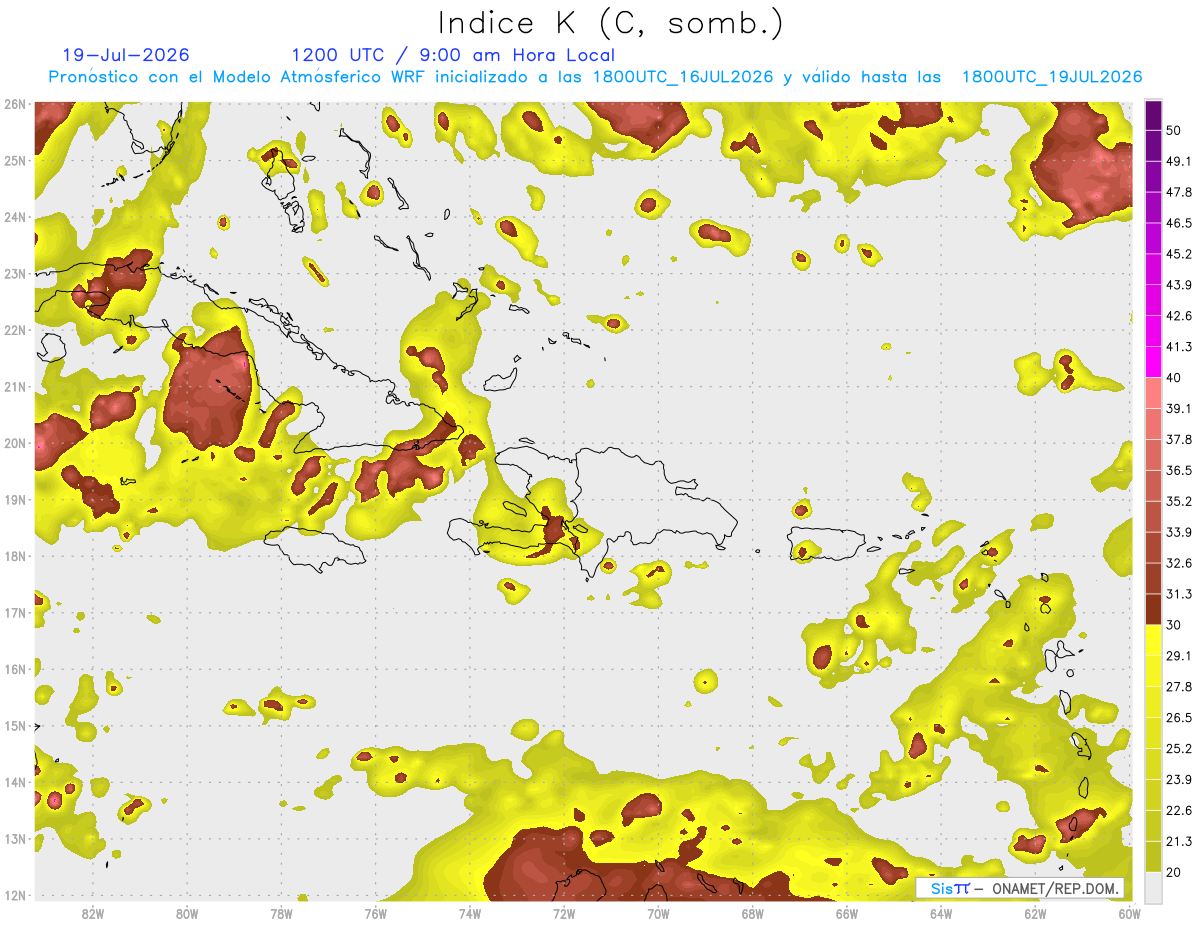The width and height of the screenshot is (1200, 927).
Task: Click the '37.8' color bar value
Action: (x=1179, y=439)
